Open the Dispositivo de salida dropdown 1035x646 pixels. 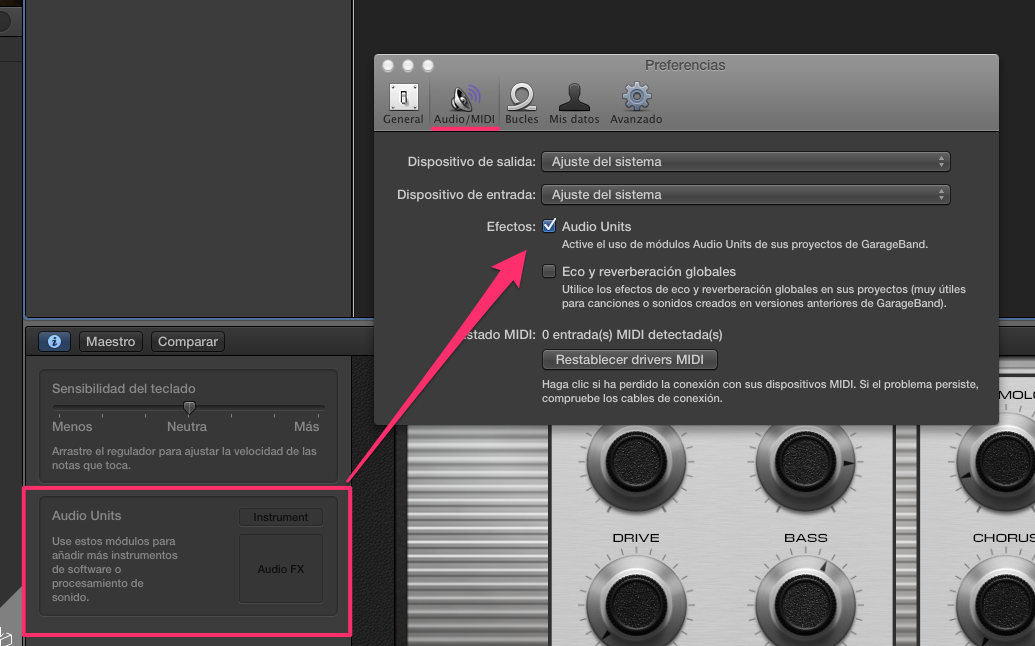[746, 162]
